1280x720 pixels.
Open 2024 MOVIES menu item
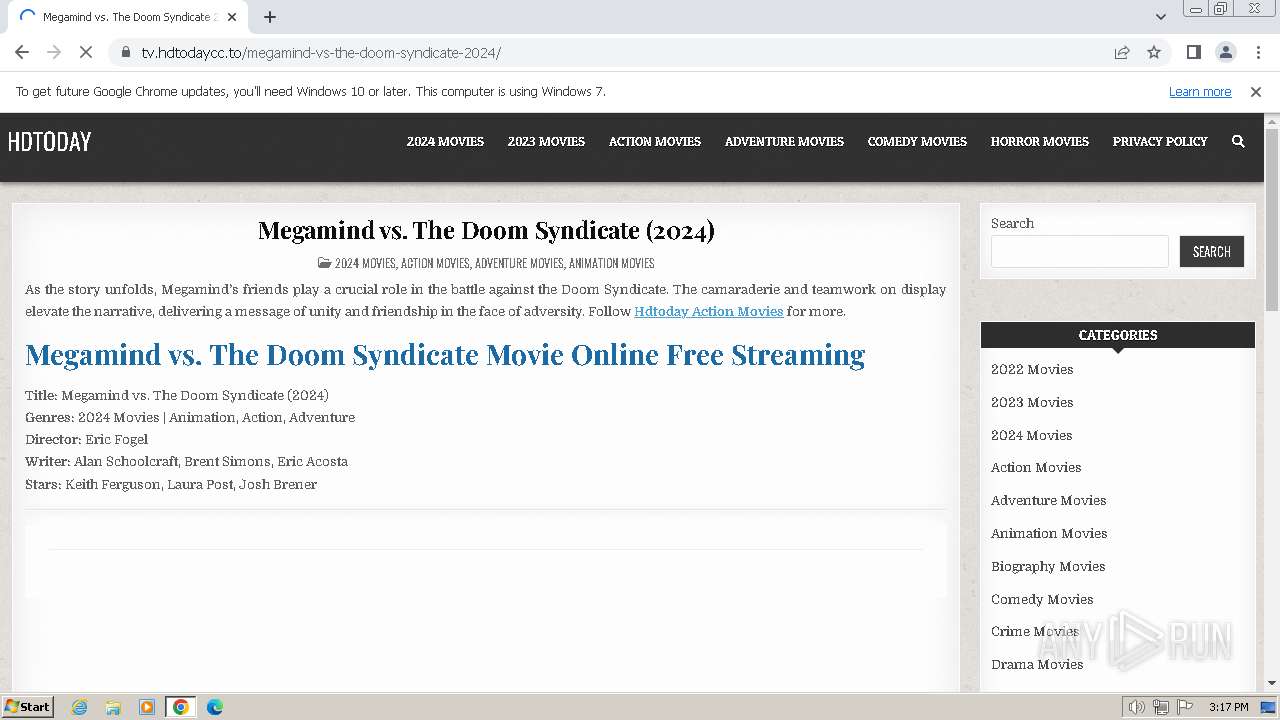click(445, 142)
